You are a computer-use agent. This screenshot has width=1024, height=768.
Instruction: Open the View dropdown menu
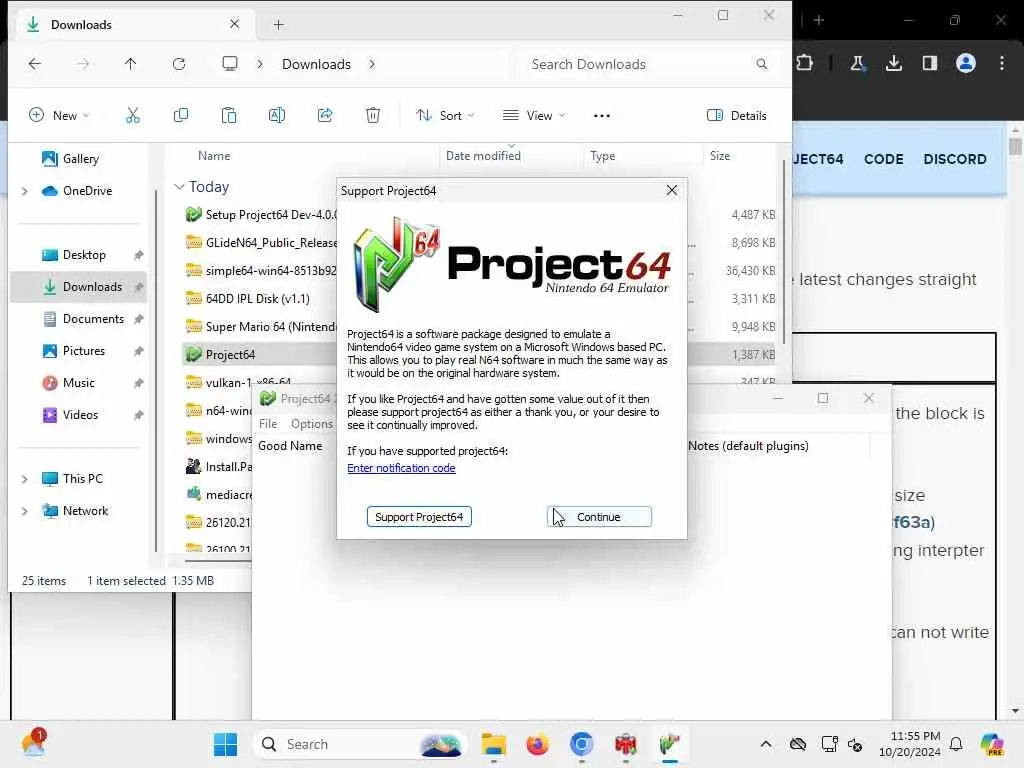[x=534, y=116]
